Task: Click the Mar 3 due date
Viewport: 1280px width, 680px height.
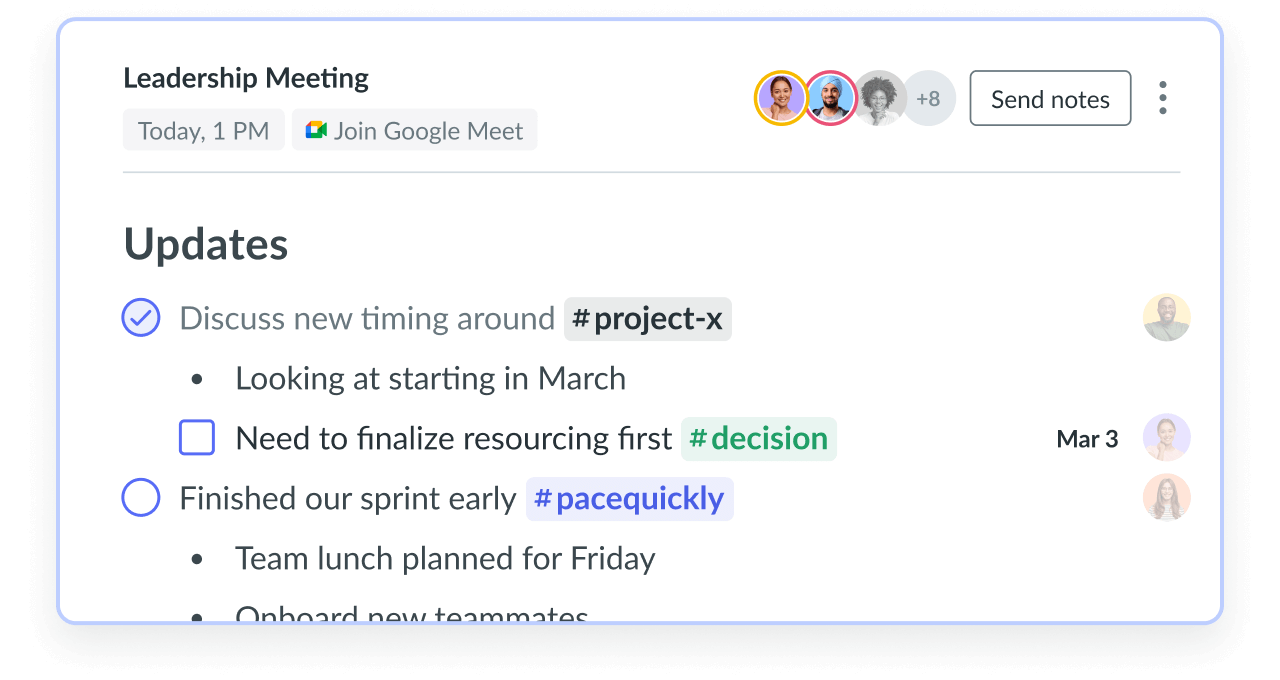Action: coord(1087,439)
